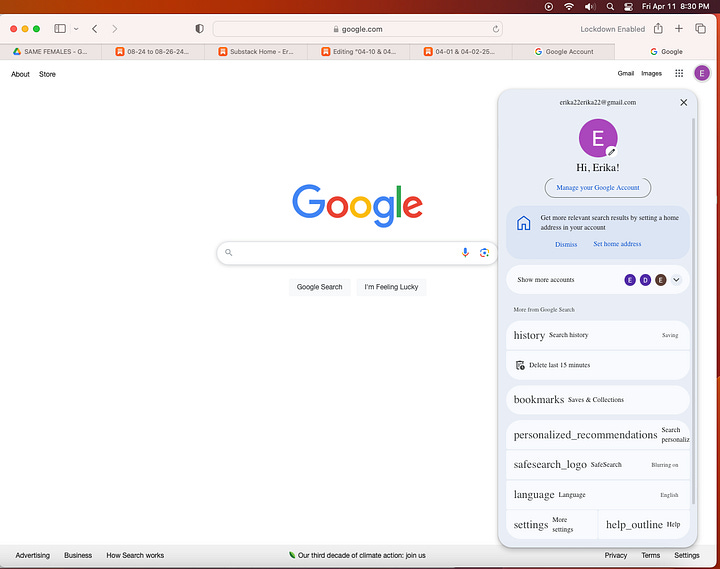Open the Advertising footer link

[33, 555]
